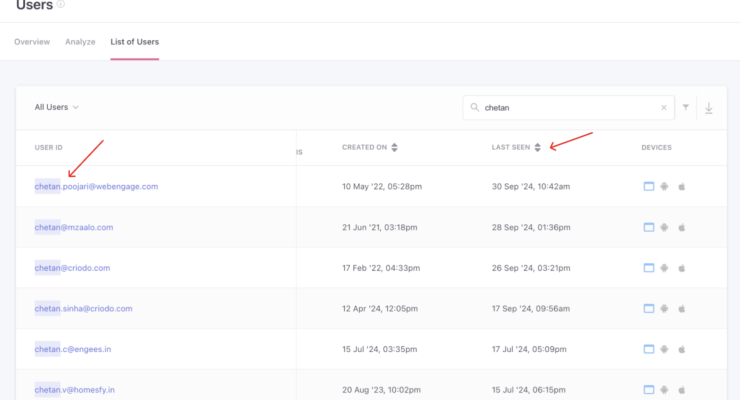Image resolution: width=740 pixels, height=400 pixels.
Task: Click Android icon for chetan@mzaalo.com row
Action: [x=665, y=227]
